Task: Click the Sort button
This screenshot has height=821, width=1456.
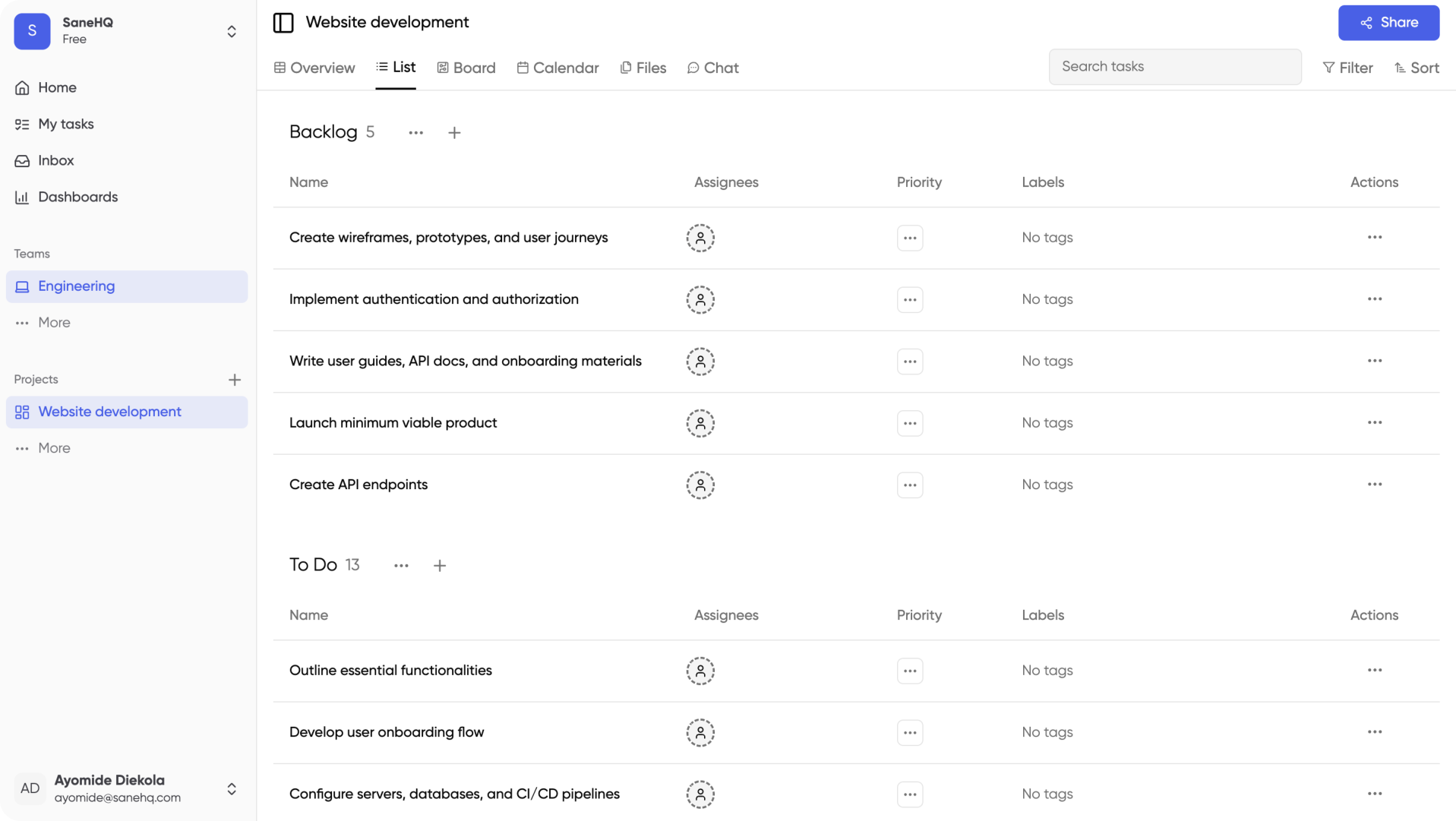Action: [x=1417, y=68]
